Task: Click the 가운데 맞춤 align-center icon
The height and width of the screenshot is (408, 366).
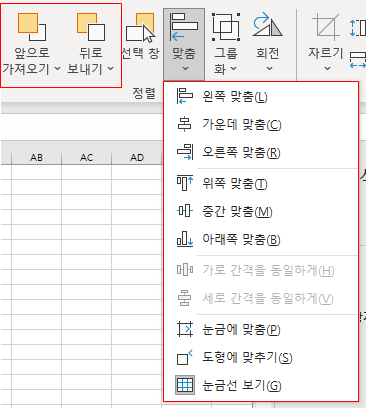Action: (x=185, y=124)
